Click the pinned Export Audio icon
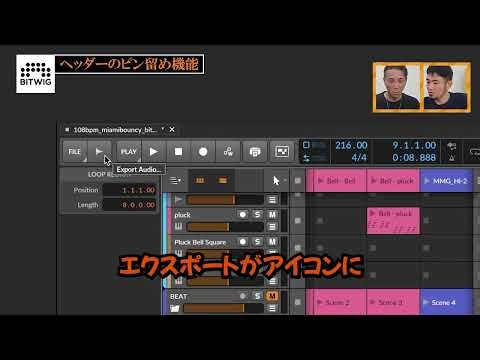Screen dimensions: 480x360 click(x=99, y=152)
